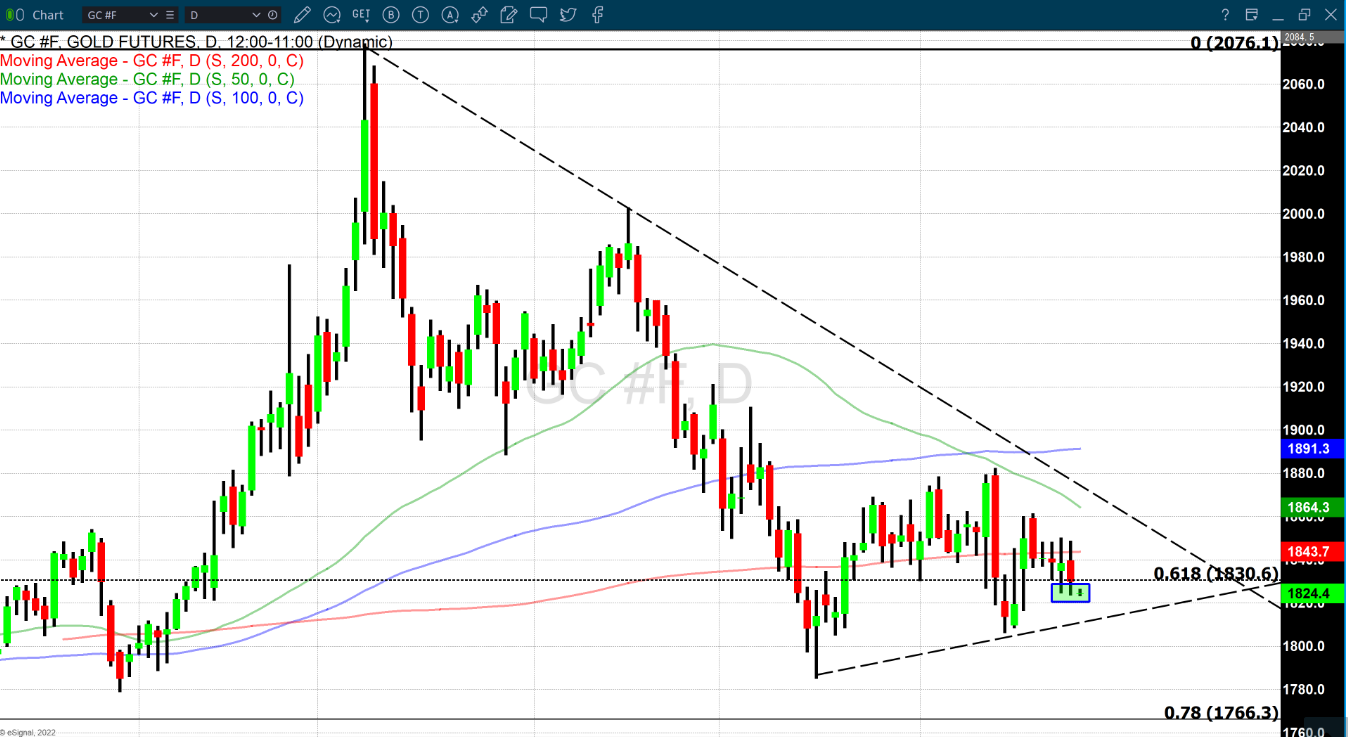The width and height of the screenshot is (1348, 737).
Task: Expand the D interval dropdown
Action: (x=256, y=15)
